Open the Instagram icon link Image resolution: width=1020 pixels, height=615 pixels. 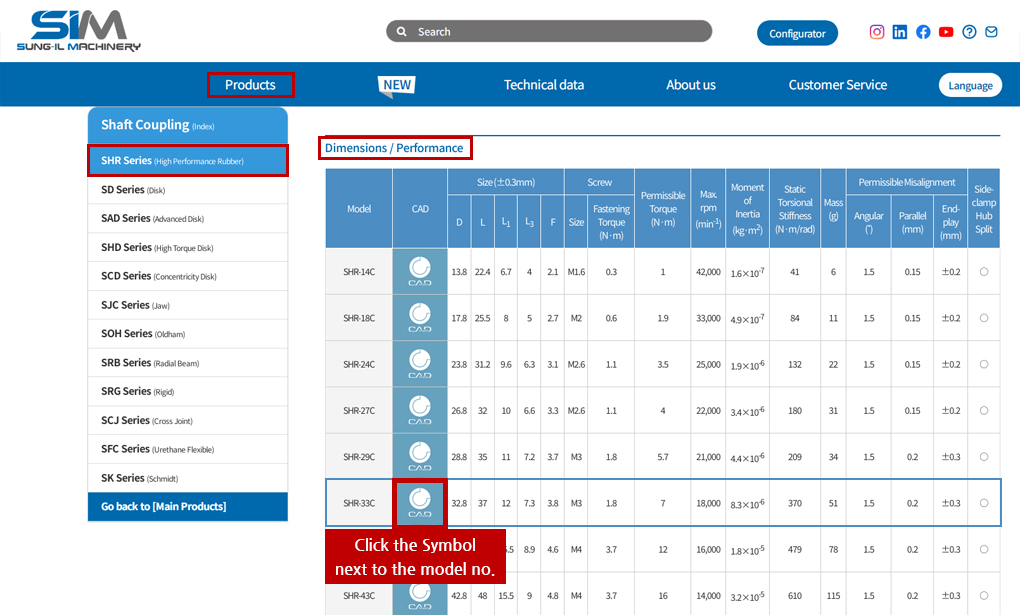point(877,32)
